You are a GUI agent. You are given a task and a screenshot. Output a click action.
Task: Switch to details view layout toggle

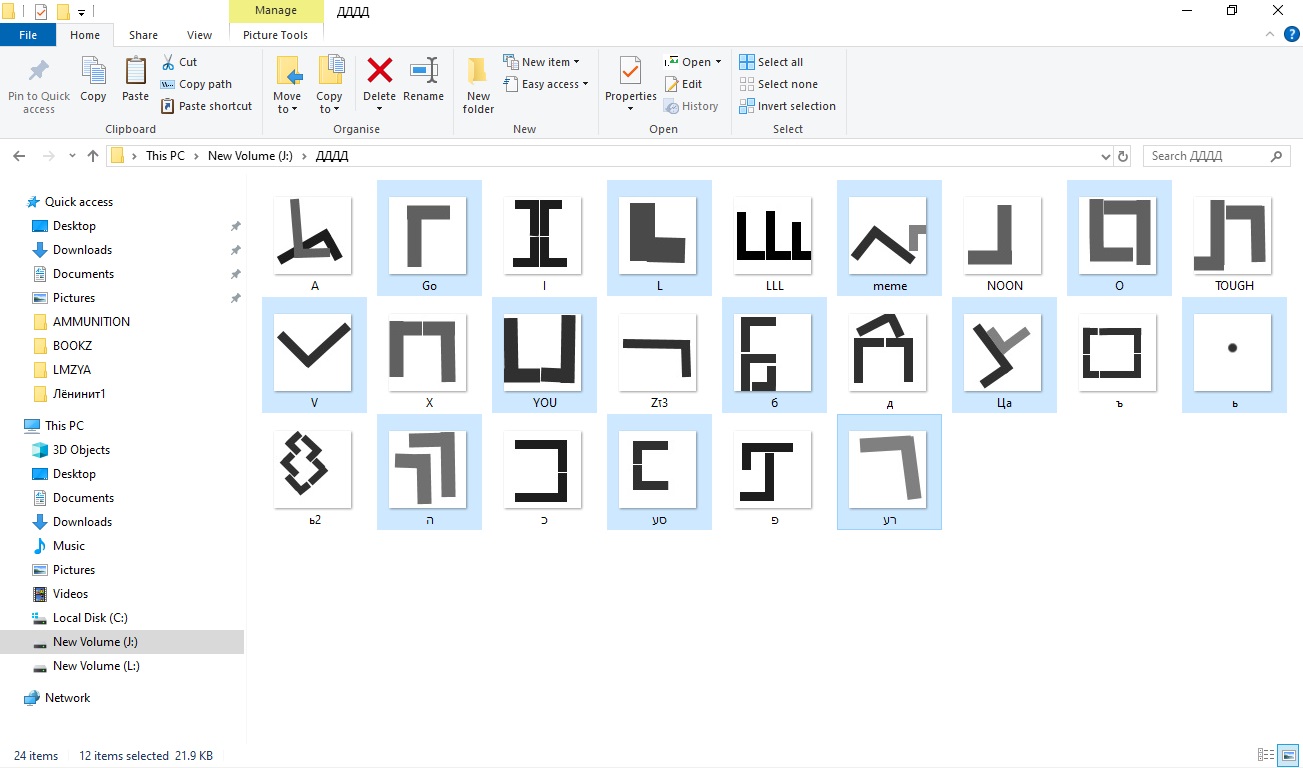click(x=1266, y=756)
